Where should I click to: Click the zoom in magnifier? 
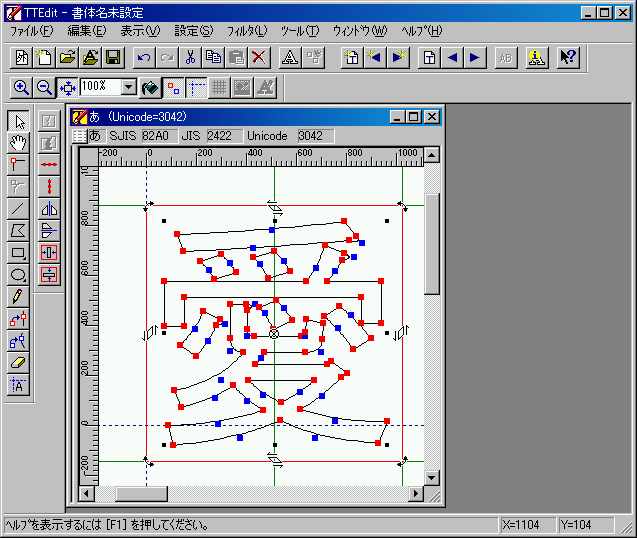pos(21,87)
